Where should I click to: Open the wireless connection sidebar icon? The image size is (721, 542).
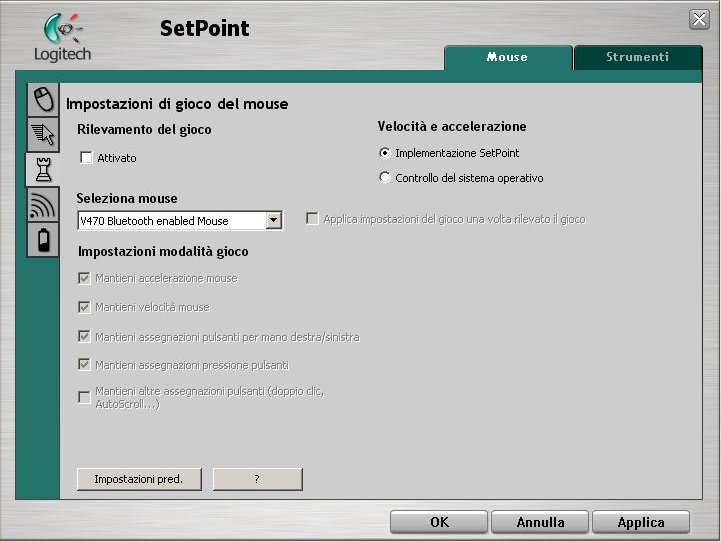click(44, 205)
